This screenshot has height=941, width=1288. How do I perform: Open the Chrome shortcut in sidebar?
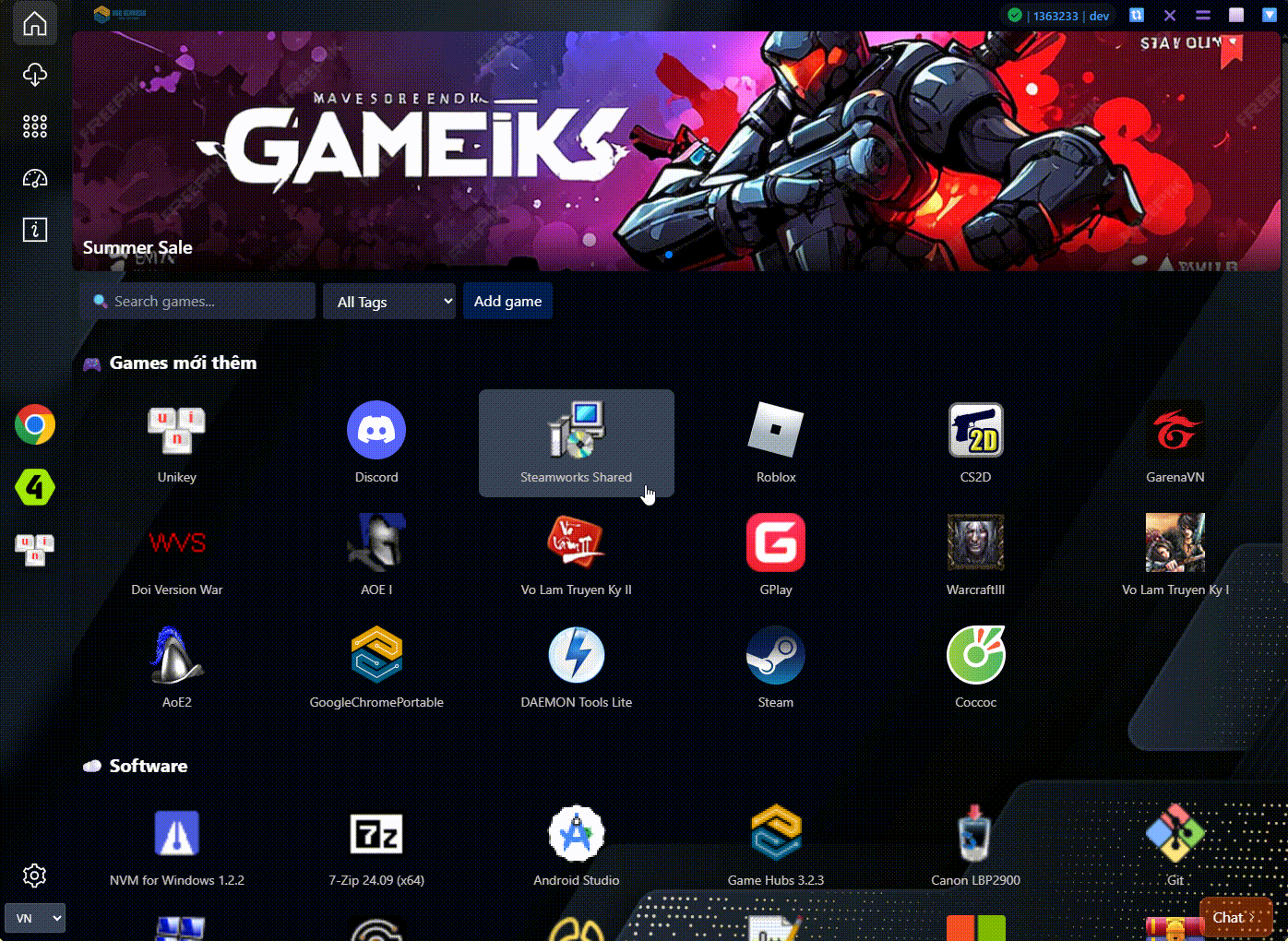tap(35, 425)
